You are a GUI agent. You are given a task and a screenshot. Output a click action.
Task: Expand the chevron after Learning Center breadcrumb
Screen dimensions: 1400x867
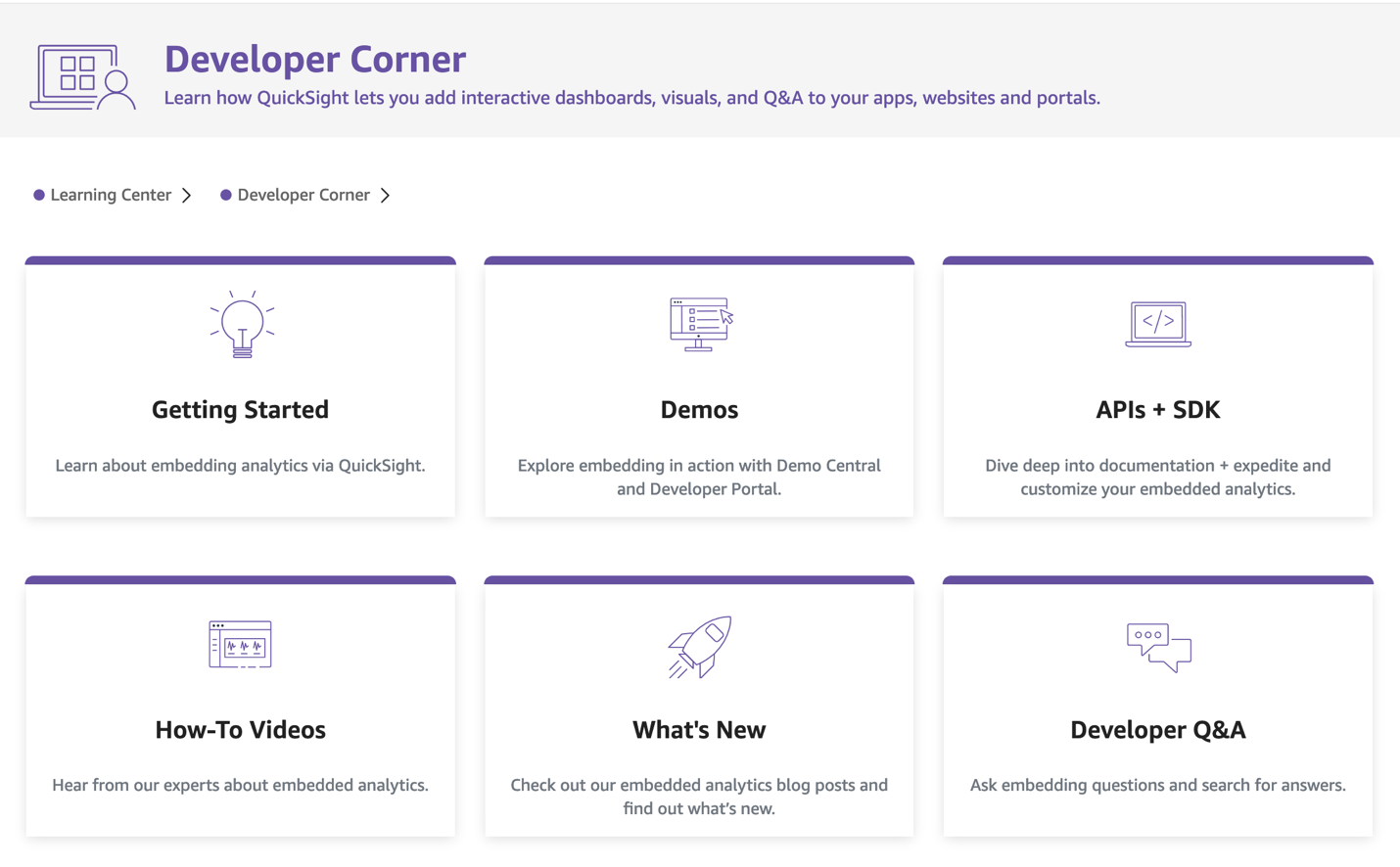tap(187, 195)
